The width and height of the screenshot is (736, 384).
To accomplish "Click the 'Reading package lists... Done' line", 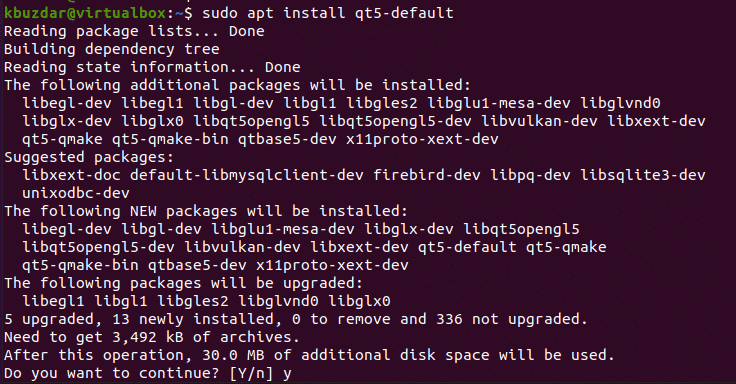I will click(x=134, y=31).
